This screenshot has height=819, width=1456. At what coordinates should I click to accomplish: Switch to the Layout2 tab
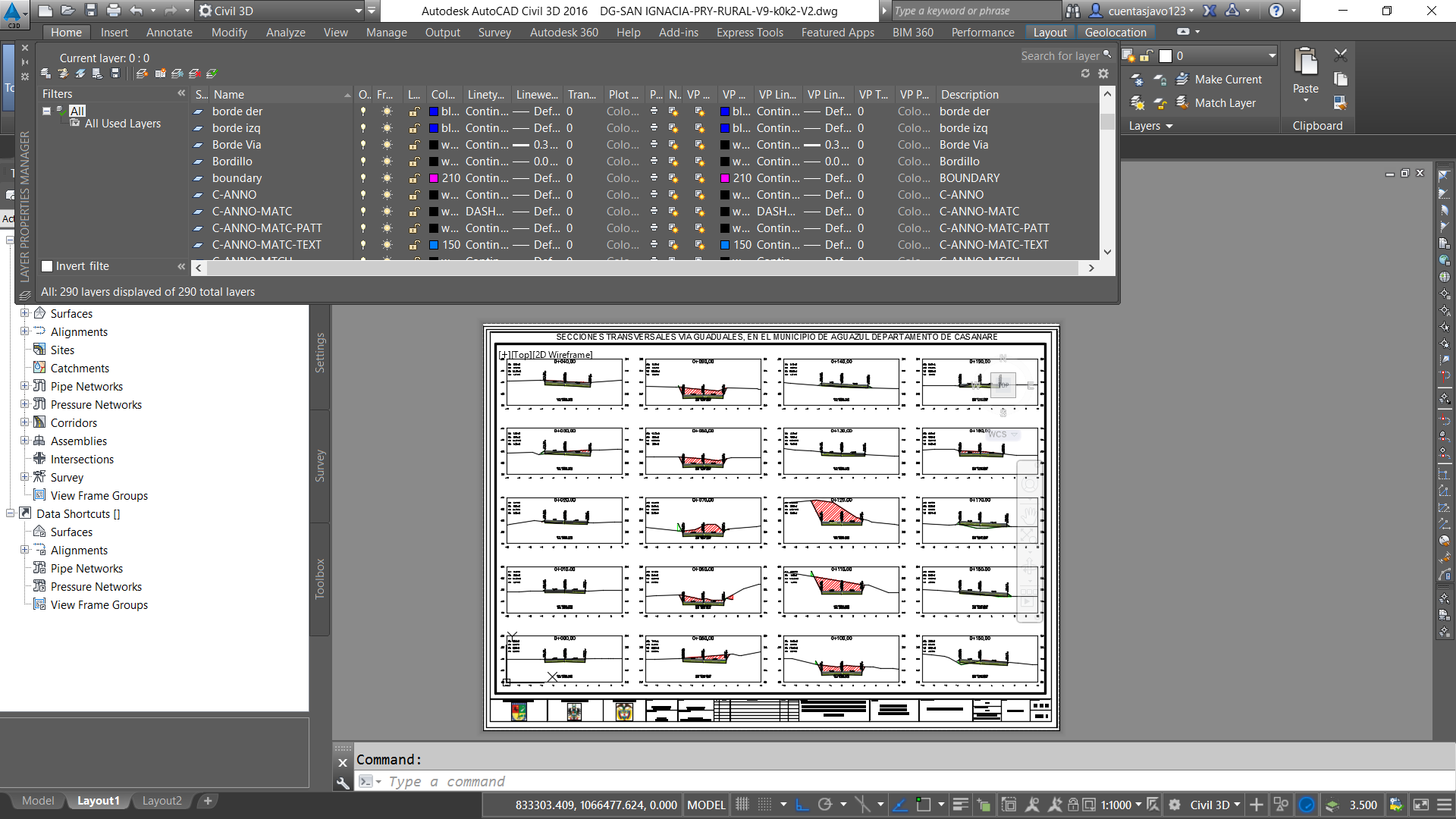tap(162, 801)
